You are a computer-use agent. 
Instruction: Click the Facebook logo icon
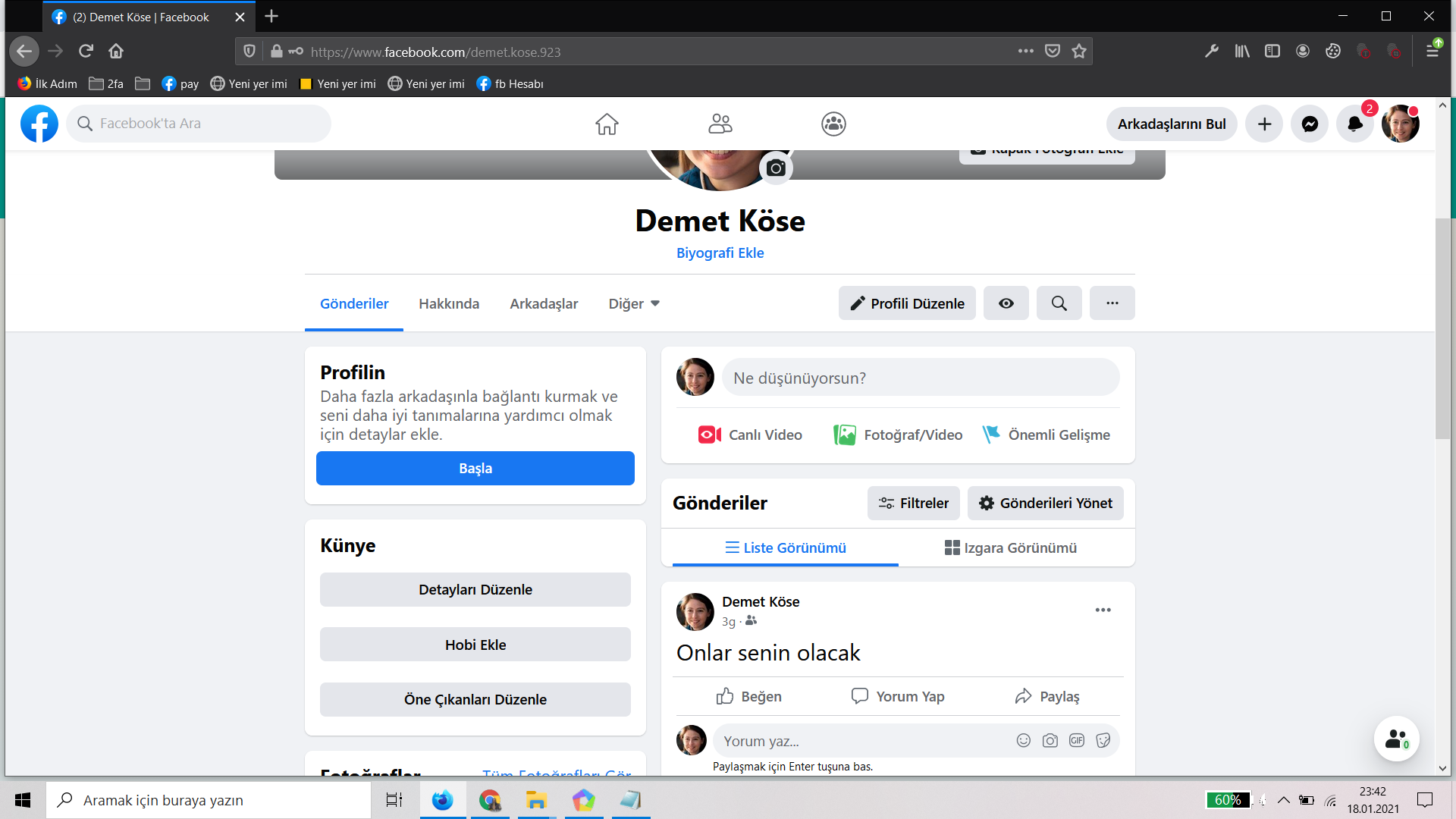[39, 124]
